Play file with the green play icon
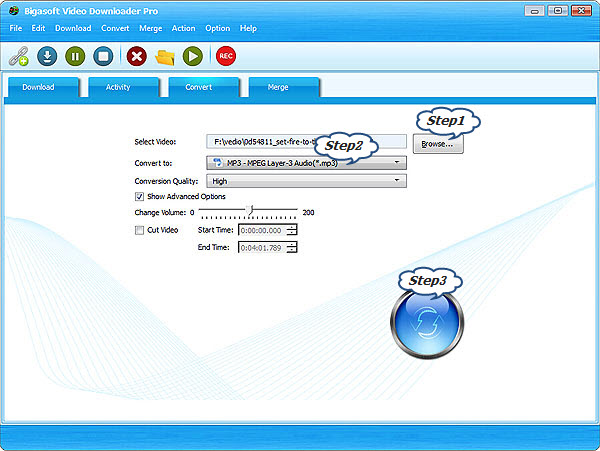 pos(193,56)
